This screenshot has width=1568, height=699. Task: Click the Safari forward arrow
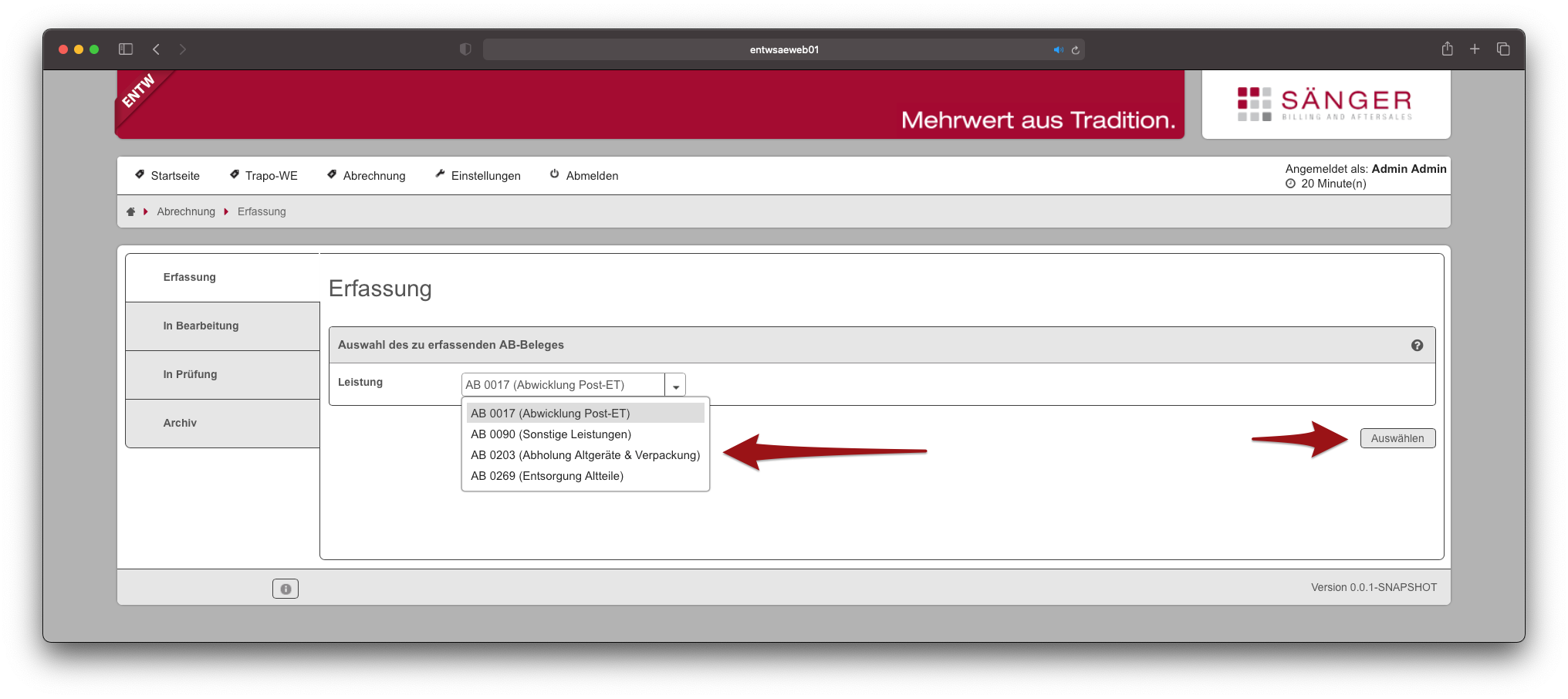183,49
